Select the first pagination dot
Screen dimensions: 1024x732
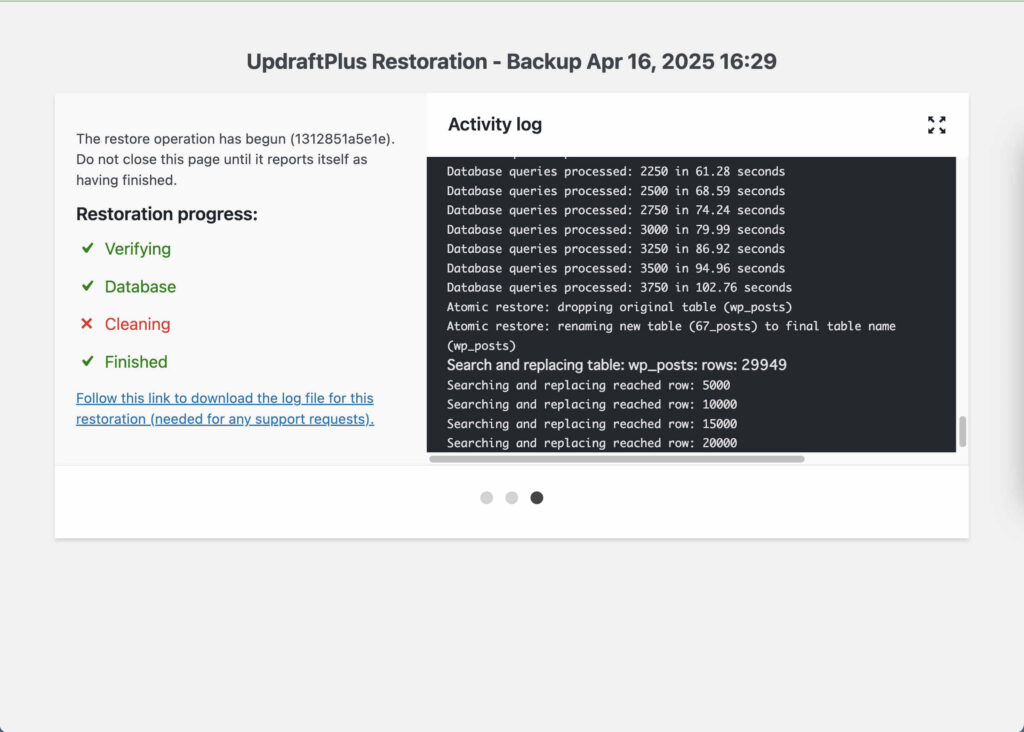(x=487, y=498)
